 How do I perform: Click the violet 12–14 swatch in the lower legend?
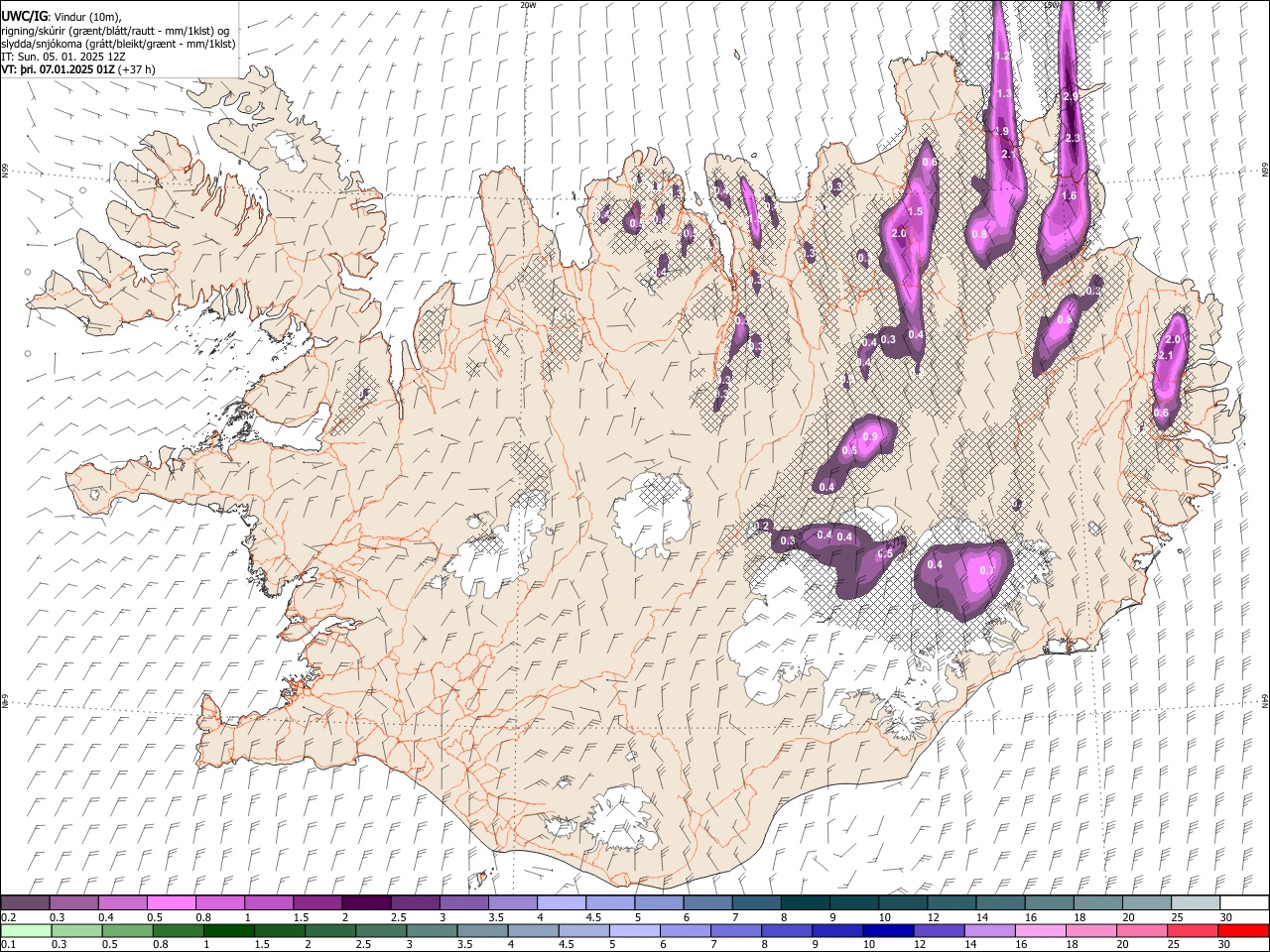click(x=939, y=930)
